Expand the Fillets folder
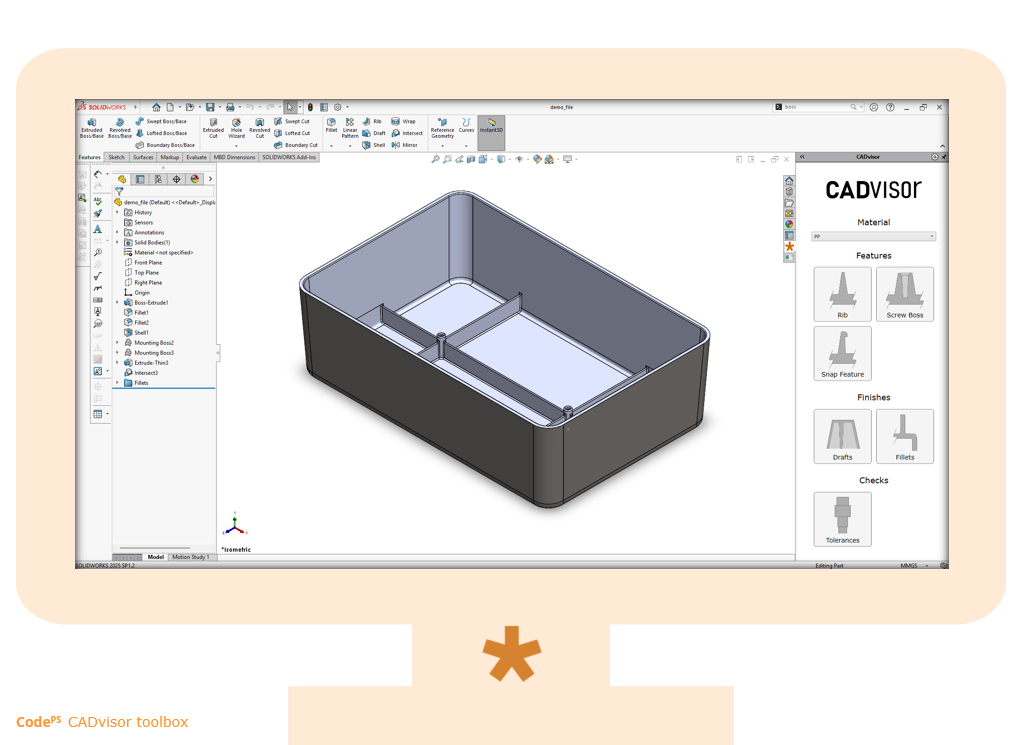 [x=117, y=383]
